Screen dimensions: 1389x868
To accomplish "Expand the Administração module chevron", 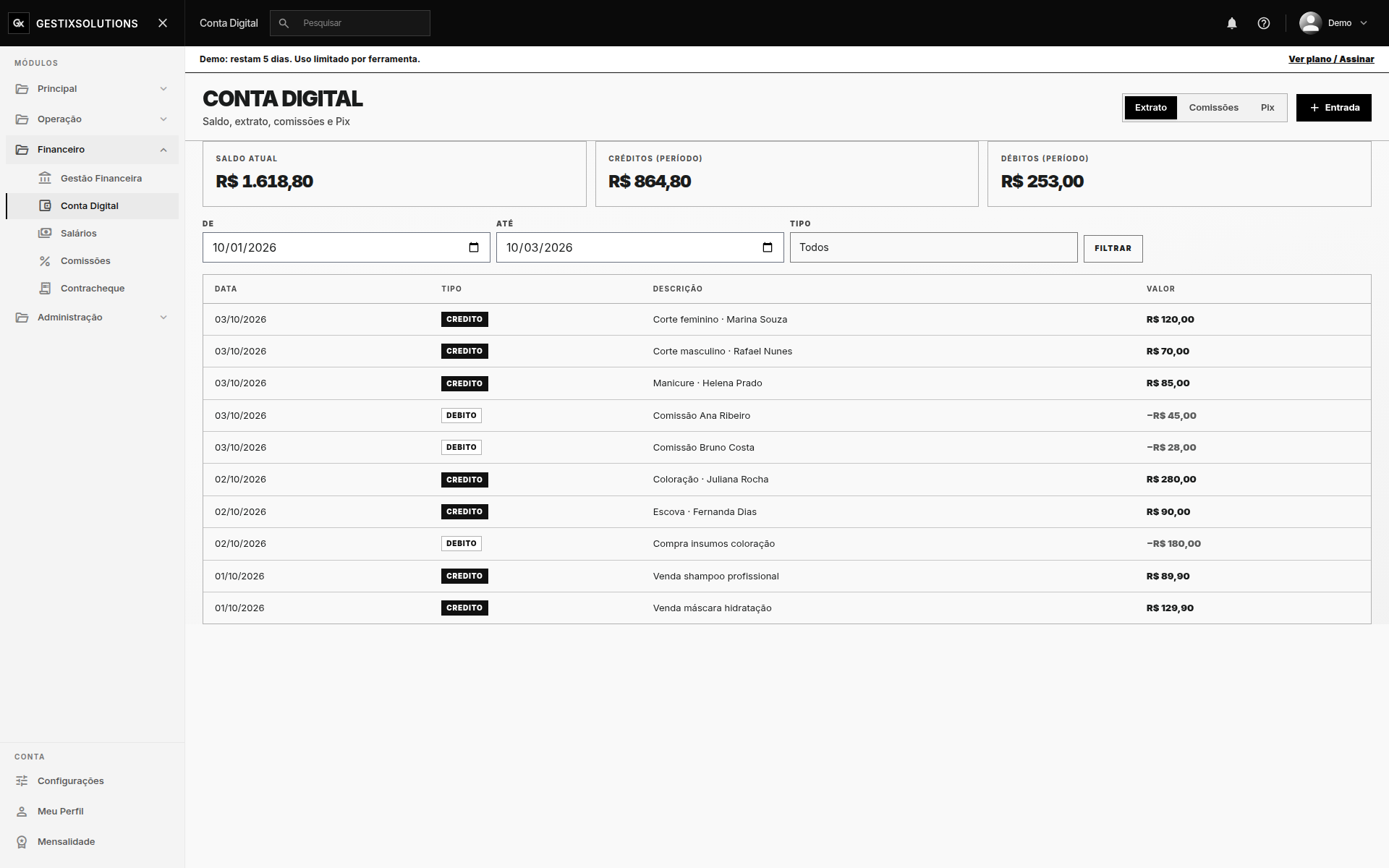I will pyautogui.click(x=163, y=318).
